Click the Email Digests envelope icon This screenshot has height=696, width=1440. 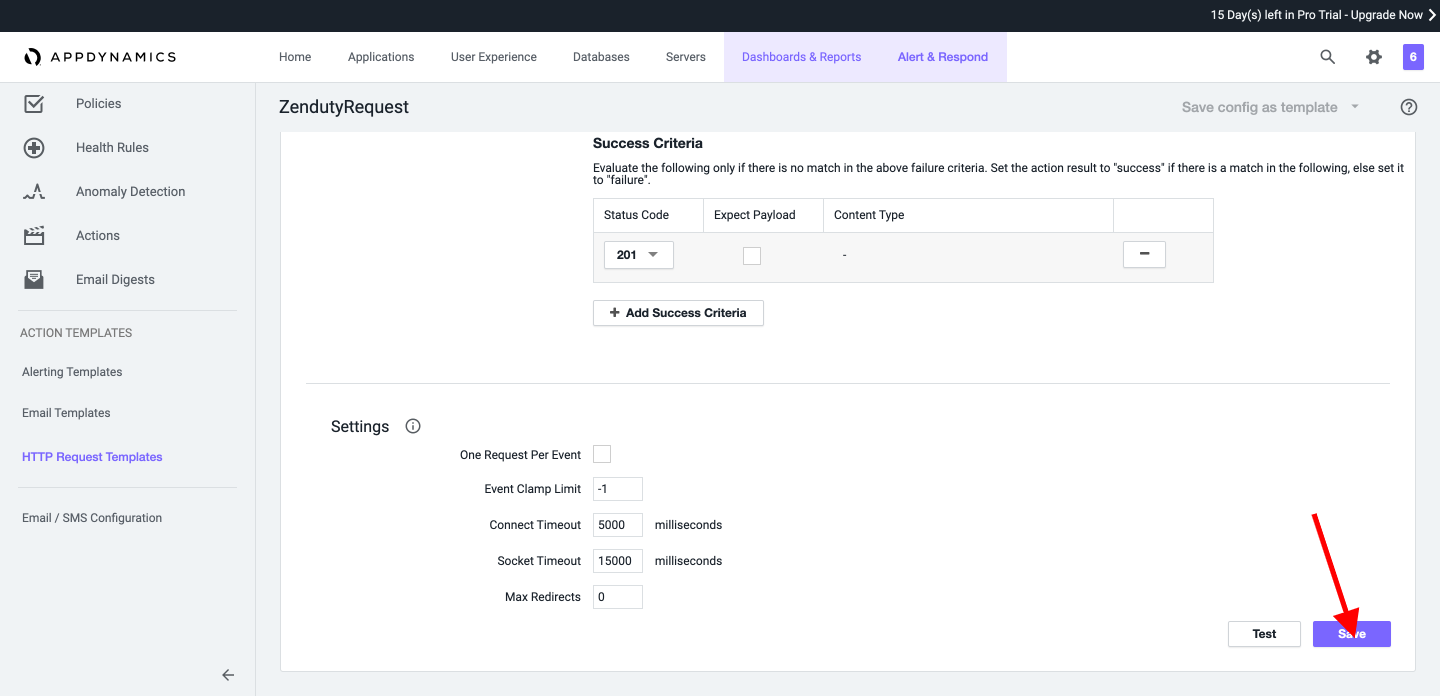click(34, 280)
